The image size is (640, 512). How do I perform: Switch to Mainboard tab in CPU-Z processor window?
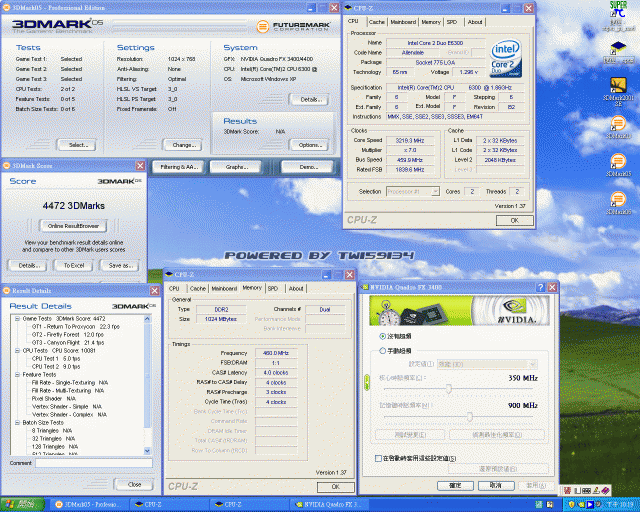403,22
